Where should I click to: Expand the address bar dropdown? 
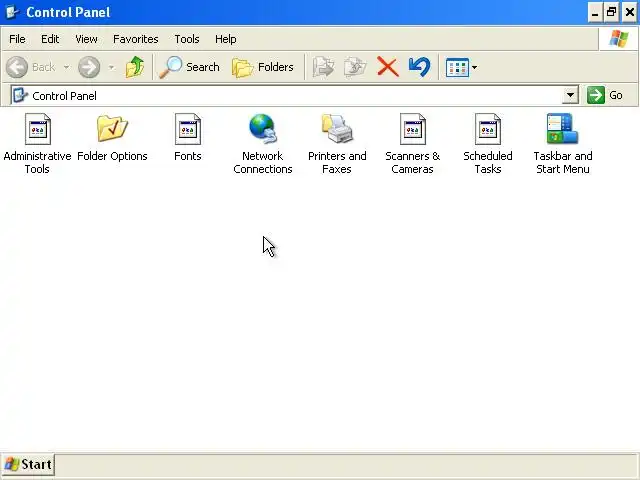coord(570,96)
